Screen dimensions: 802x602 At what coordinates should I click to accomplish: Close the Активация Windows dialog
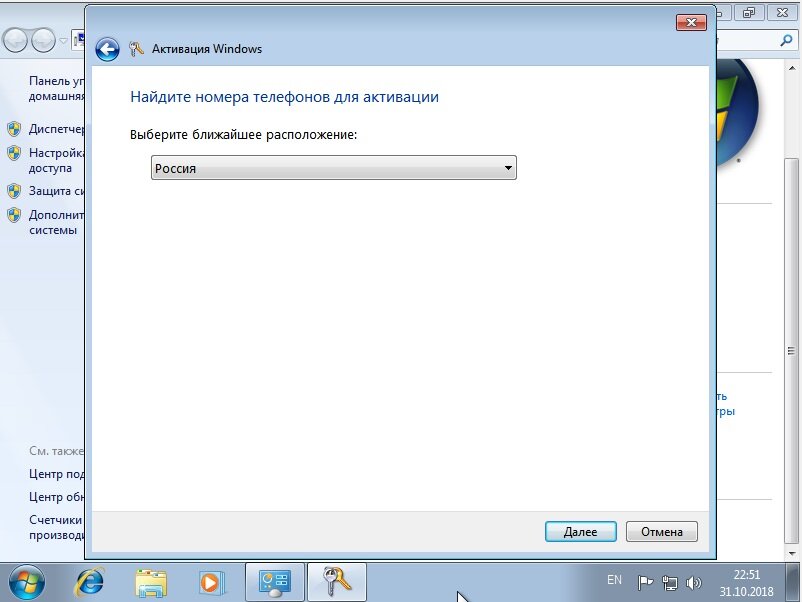(691, 23)
